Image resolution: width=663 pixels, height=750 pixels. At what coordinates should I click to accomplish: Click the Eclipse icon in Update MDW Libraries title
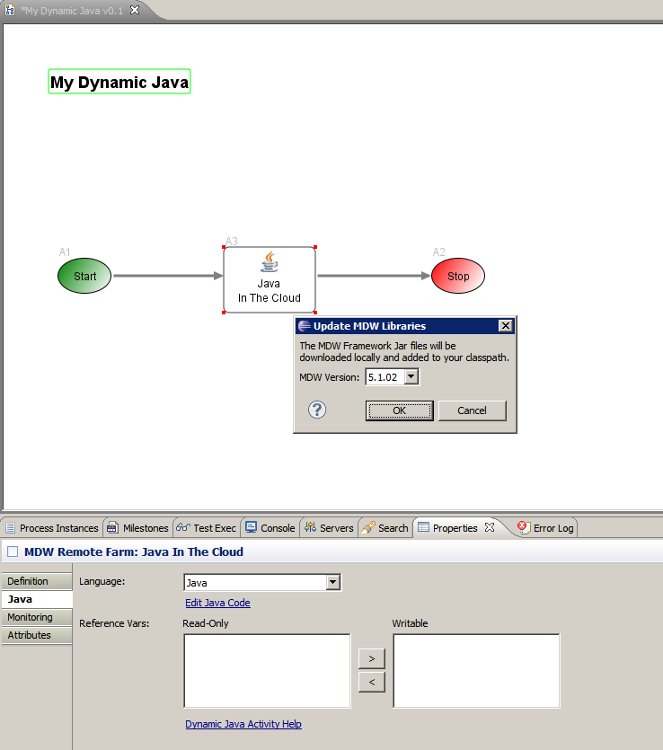(304, 326)
